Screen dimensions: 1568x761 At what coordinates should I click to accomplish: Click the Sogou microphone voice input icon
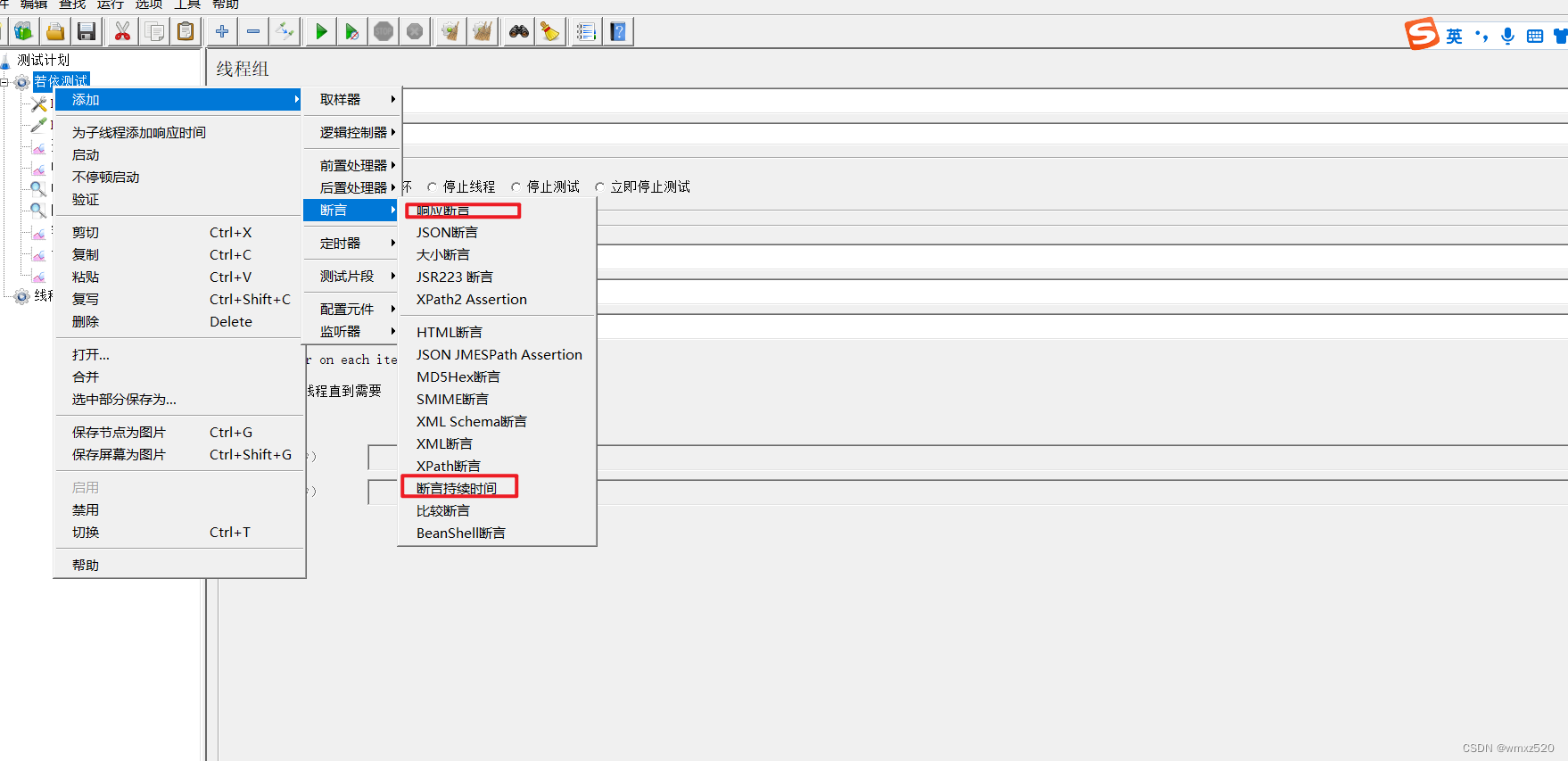coord(1507,36)
